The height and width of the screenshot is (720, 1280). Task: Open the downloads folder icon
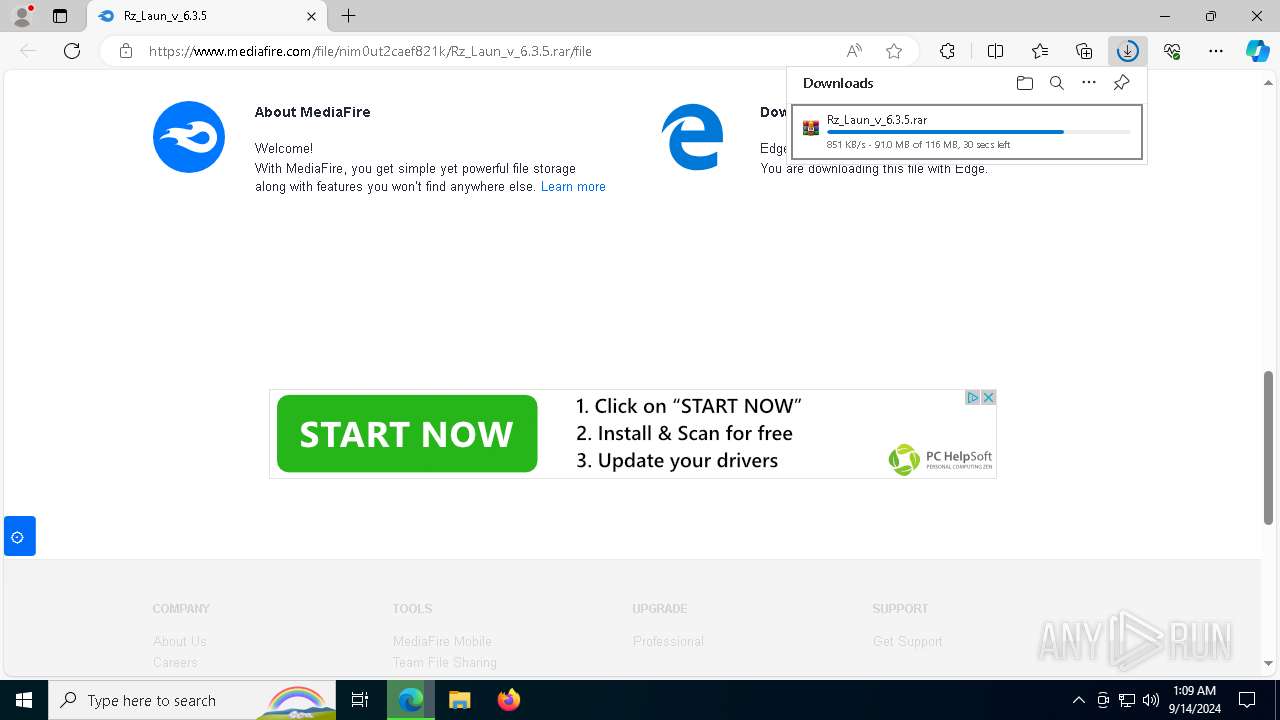[x=1024, y=83]
